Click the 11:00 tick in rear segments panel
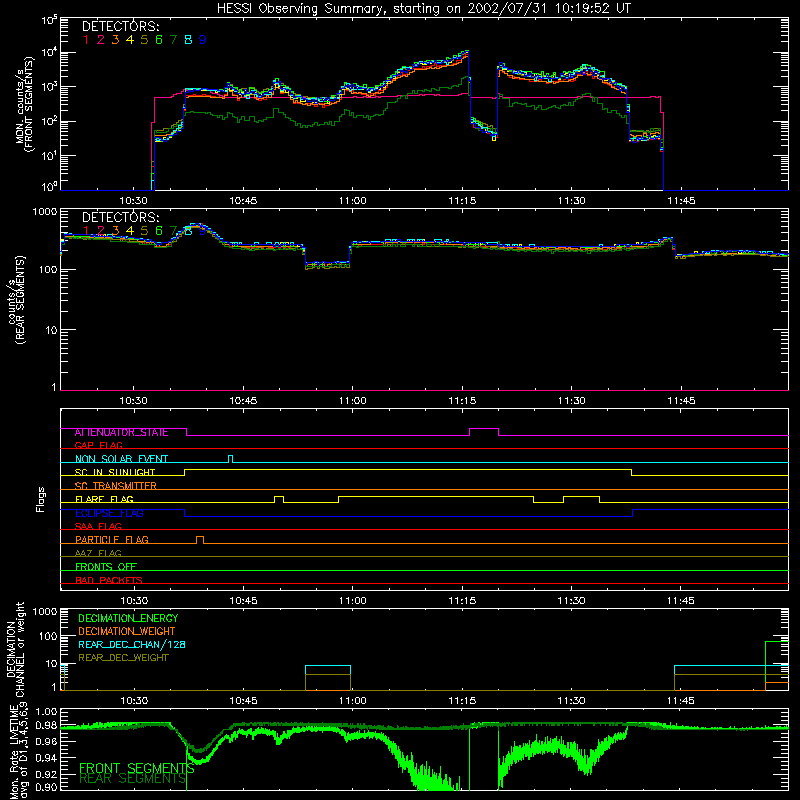This screenshot has height=800, width=800. 353,401
